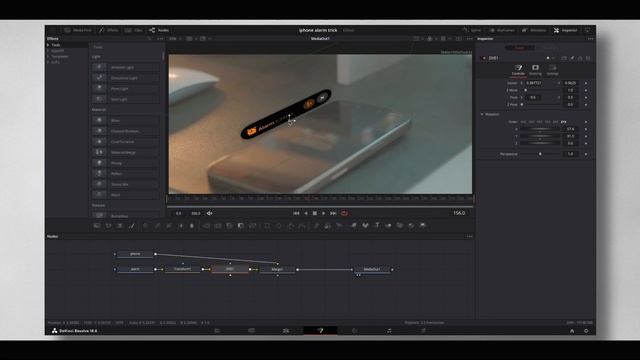Select the MediaOut1 node

(372, 269)
